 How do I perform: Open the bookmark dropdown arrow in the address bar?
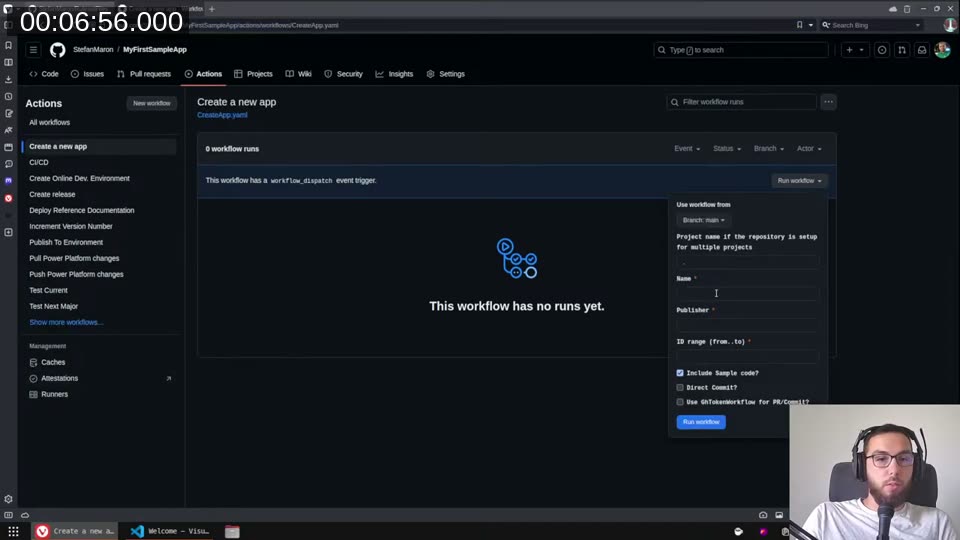tap(811, 25)
